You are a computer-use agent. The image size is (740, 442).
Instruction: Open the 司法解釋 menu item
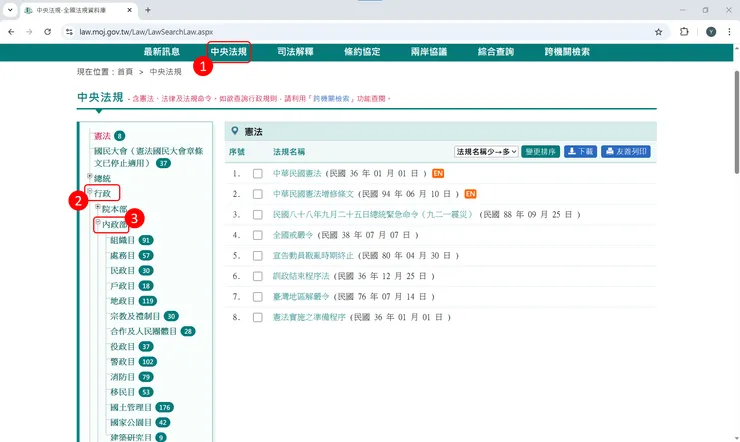click(x=295, y=51)
